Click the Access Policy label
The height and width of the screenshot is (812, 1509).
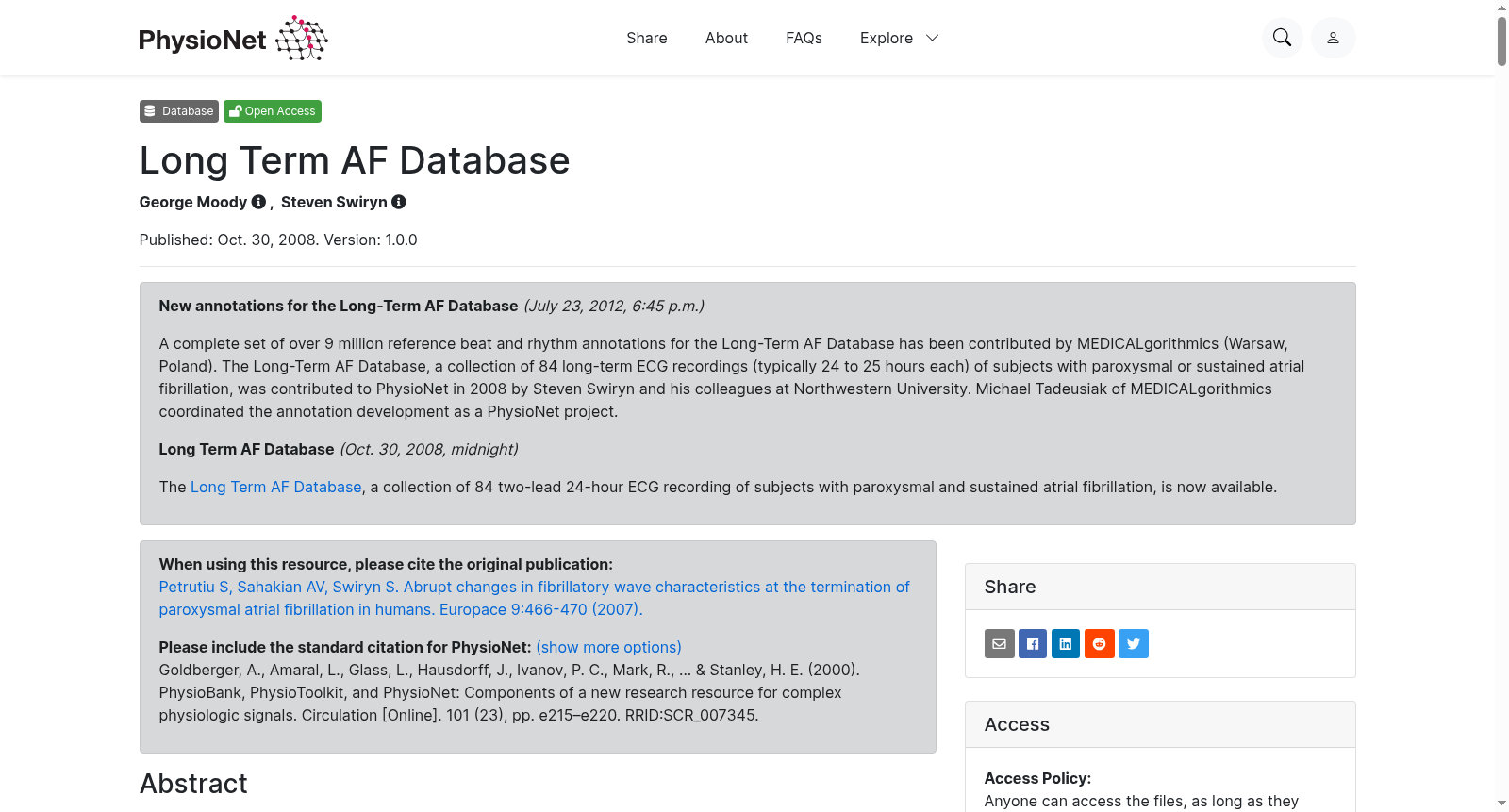[x=1037, y=778]
